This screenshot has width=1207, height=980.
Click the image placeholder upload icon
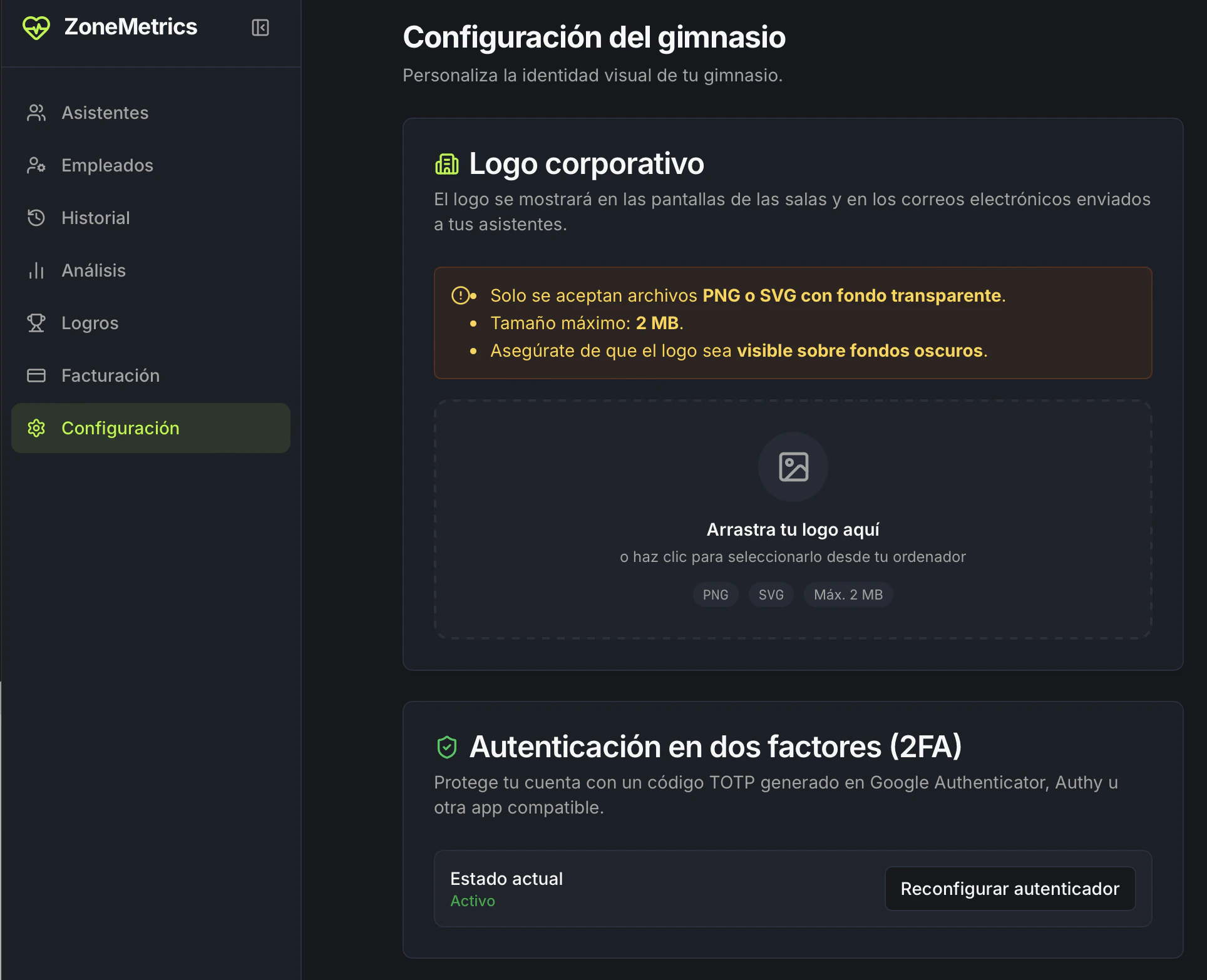(793, 467)
